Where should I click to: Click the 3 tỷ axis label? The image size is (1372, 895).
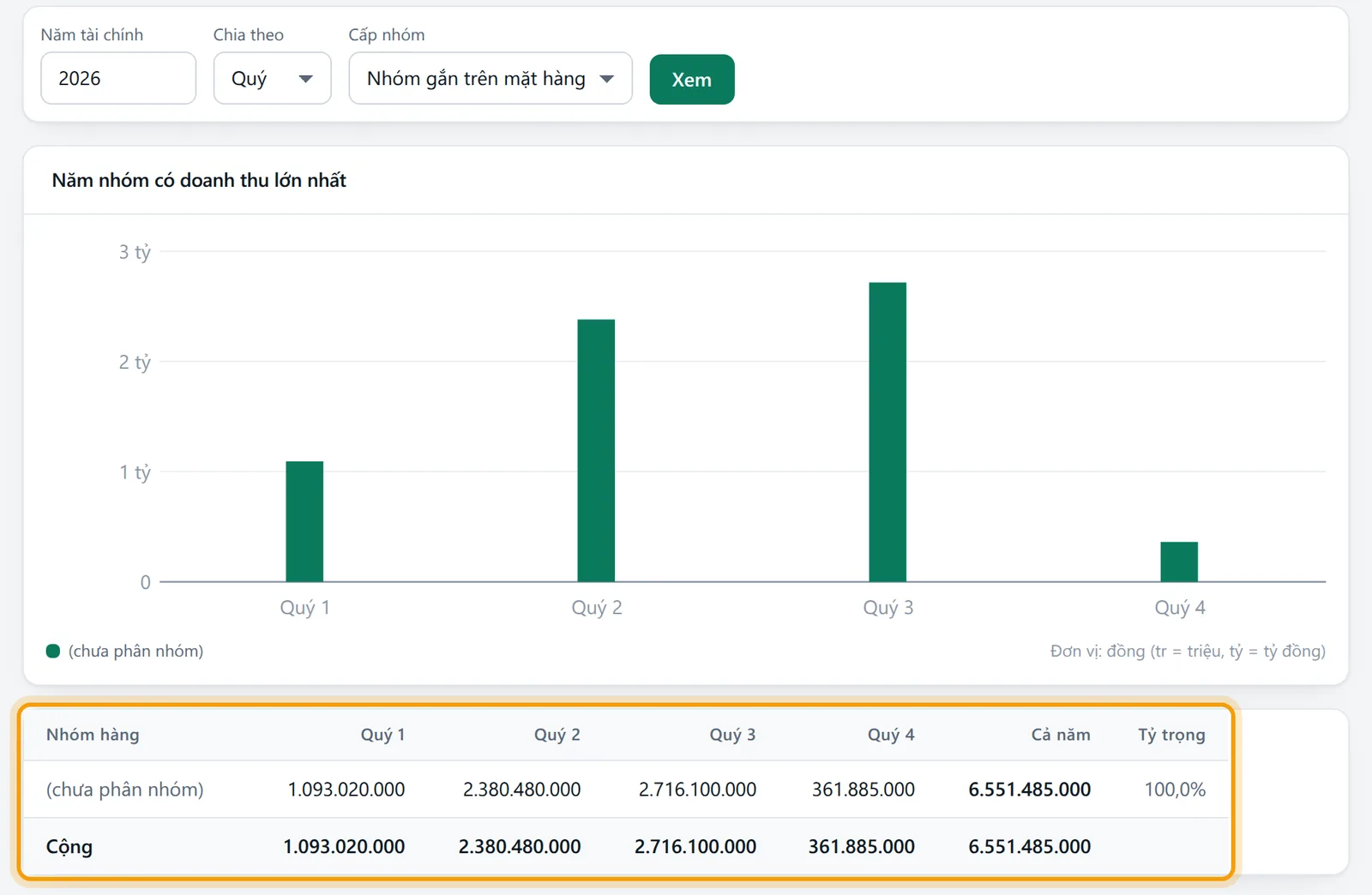[x=135, y=252]
